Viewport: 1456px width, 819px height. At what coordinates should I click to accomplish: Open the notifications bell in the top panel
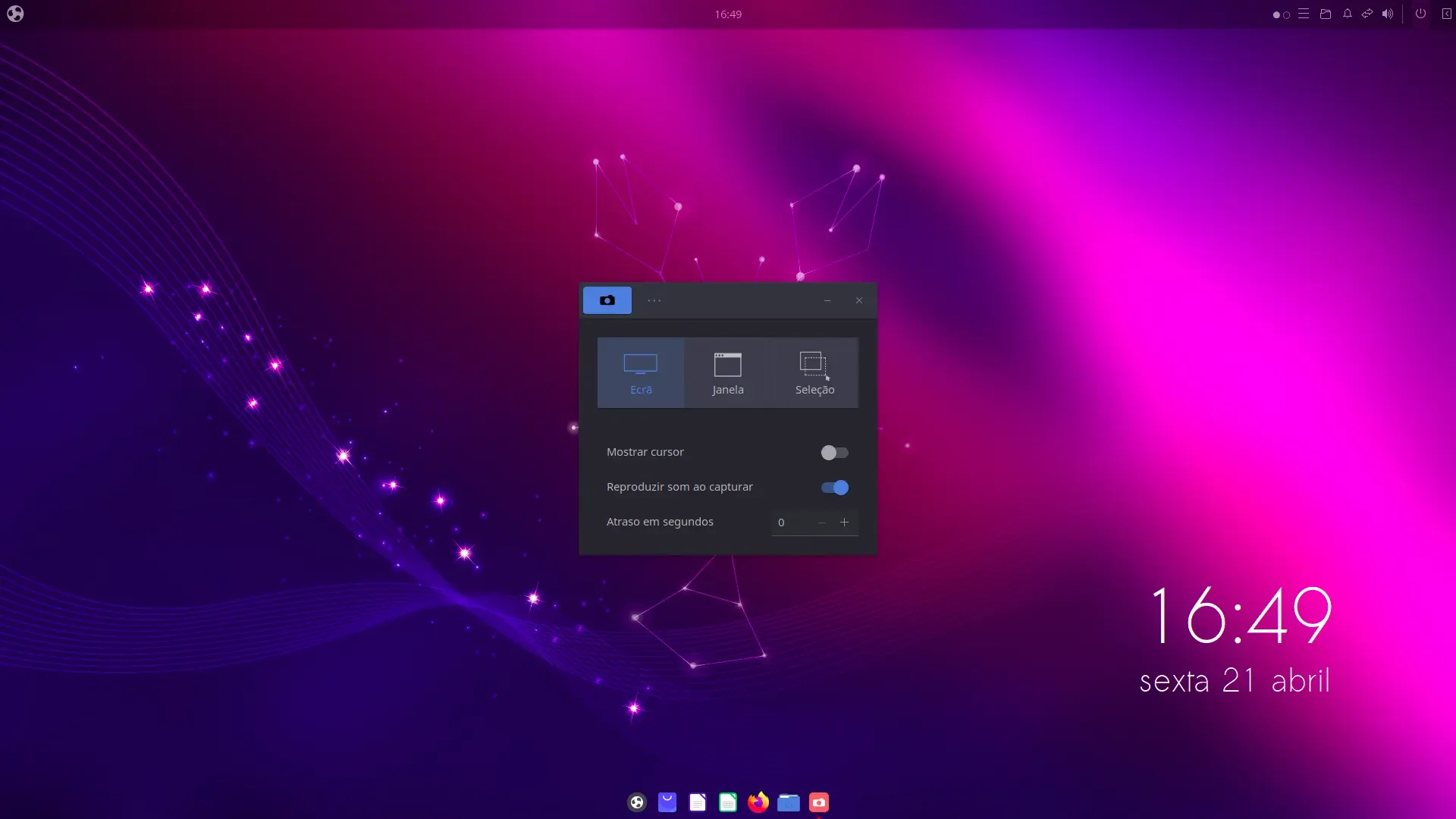(1348, 14)
